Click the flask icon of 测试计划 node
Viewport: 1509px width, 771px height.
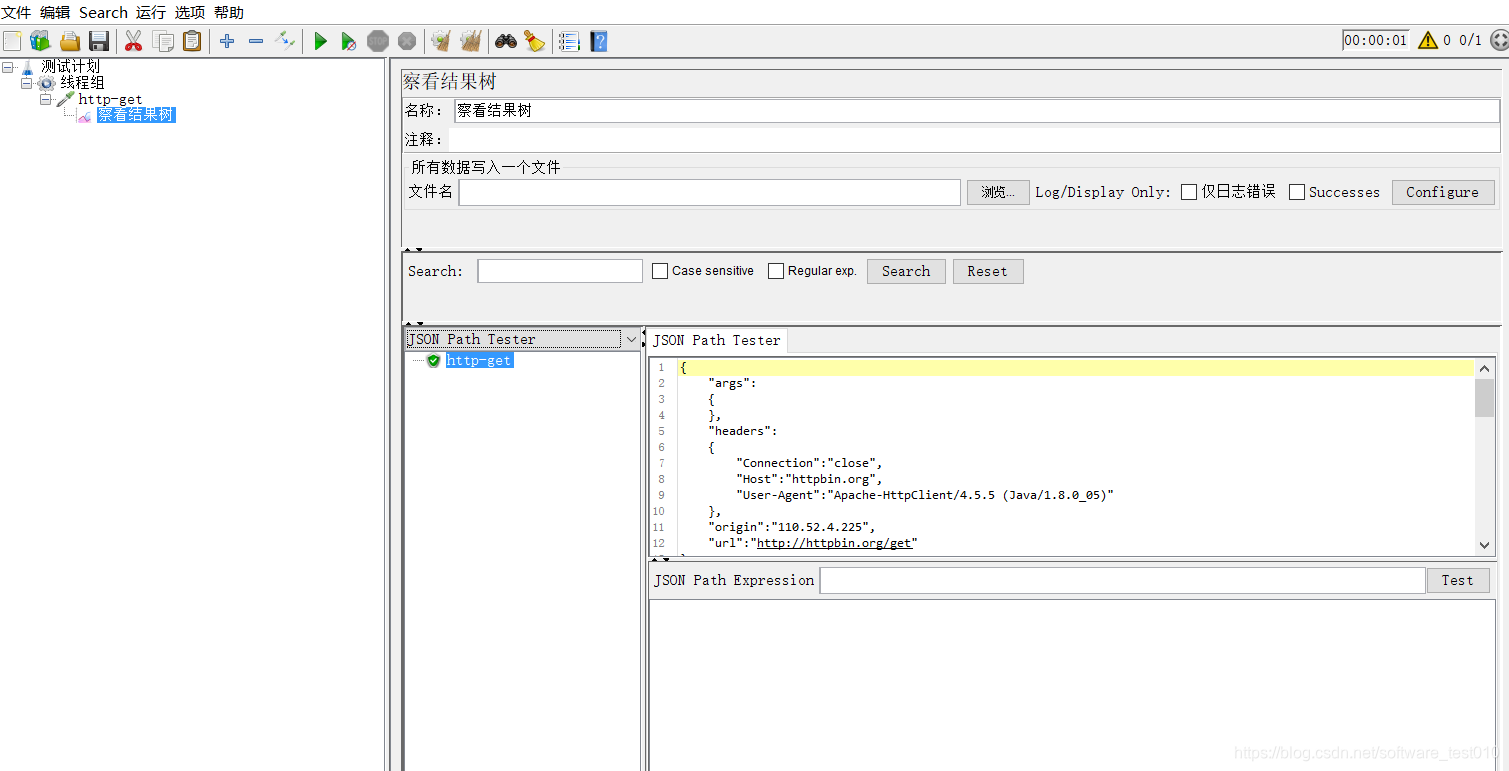pyautogui.click(x=27, y=67)
